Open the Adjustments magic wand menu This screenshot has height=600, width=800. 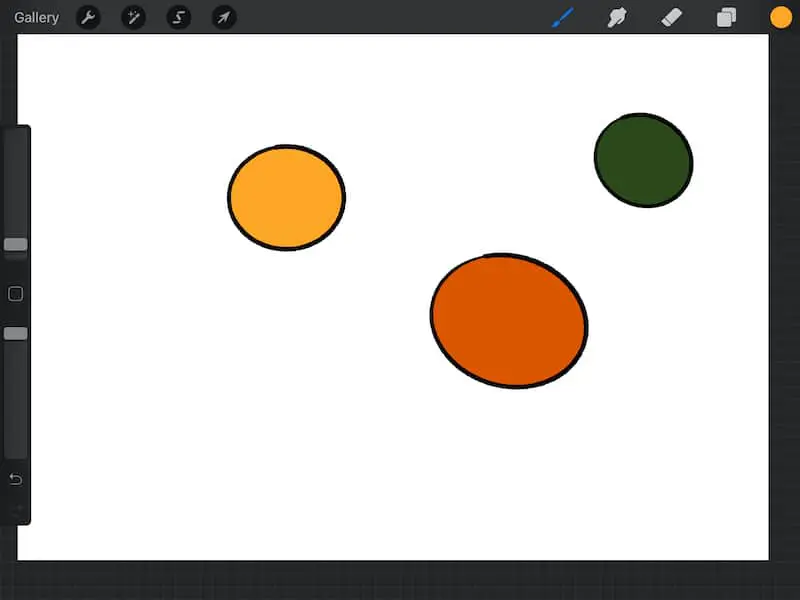coord(134,18)
